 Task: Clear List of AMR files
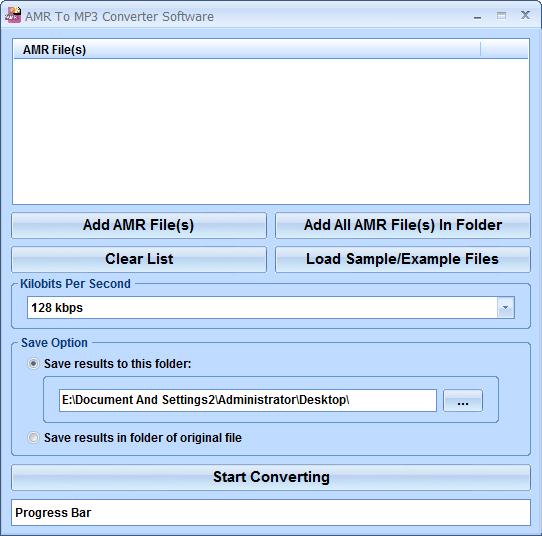coord(139,259)
